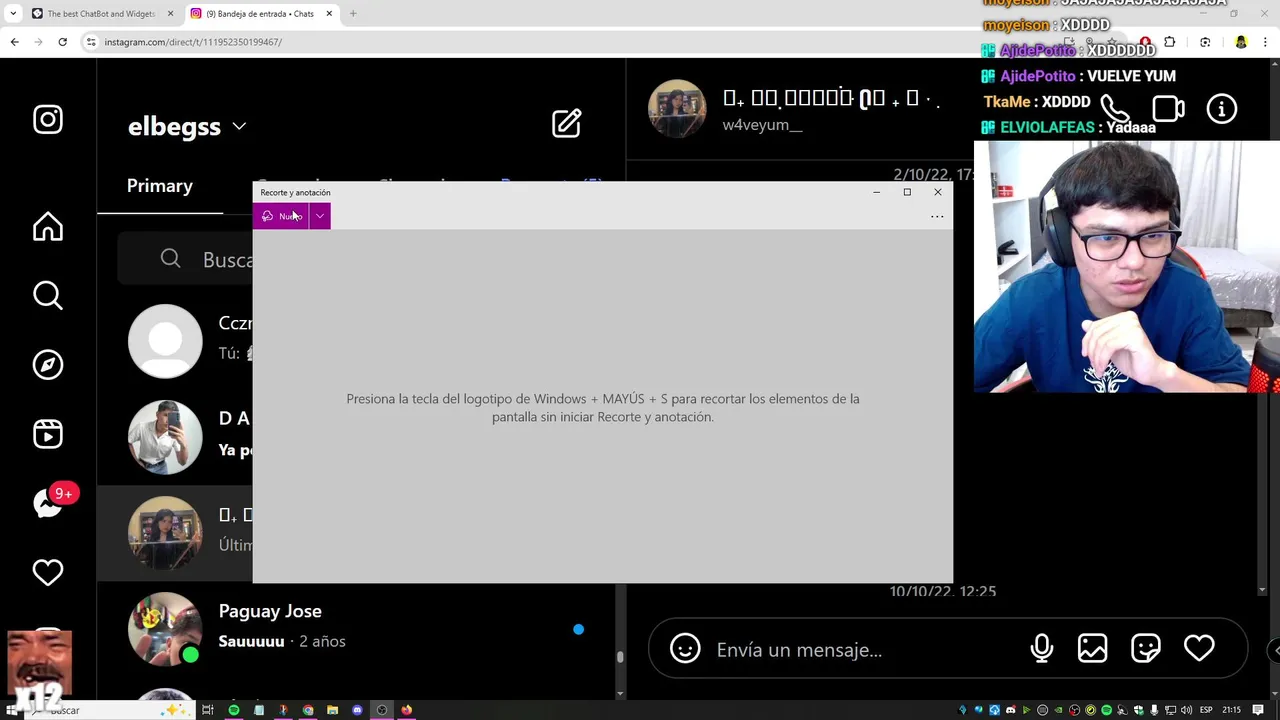Open Chrome three-dot menu
Viewport: 1280px width, 720px height.
click(1265, 42)
